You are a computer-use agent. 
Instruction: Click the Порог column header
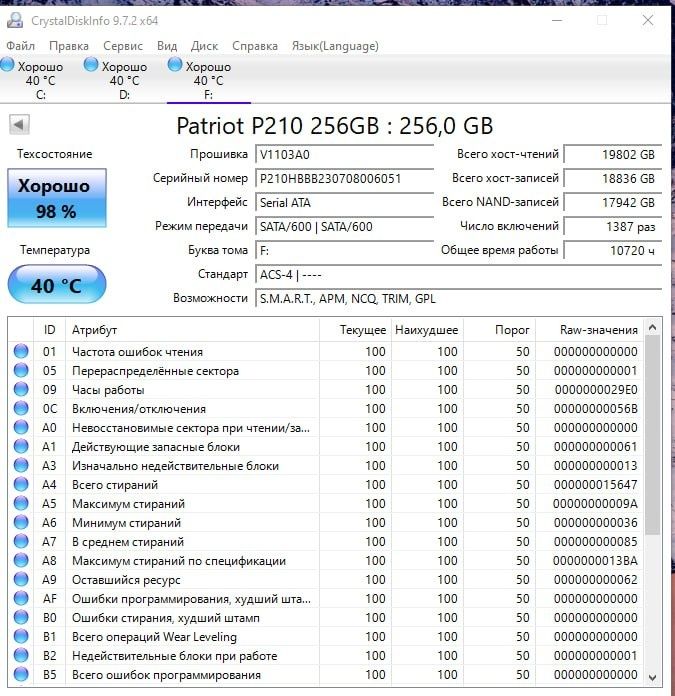(499, 330)
